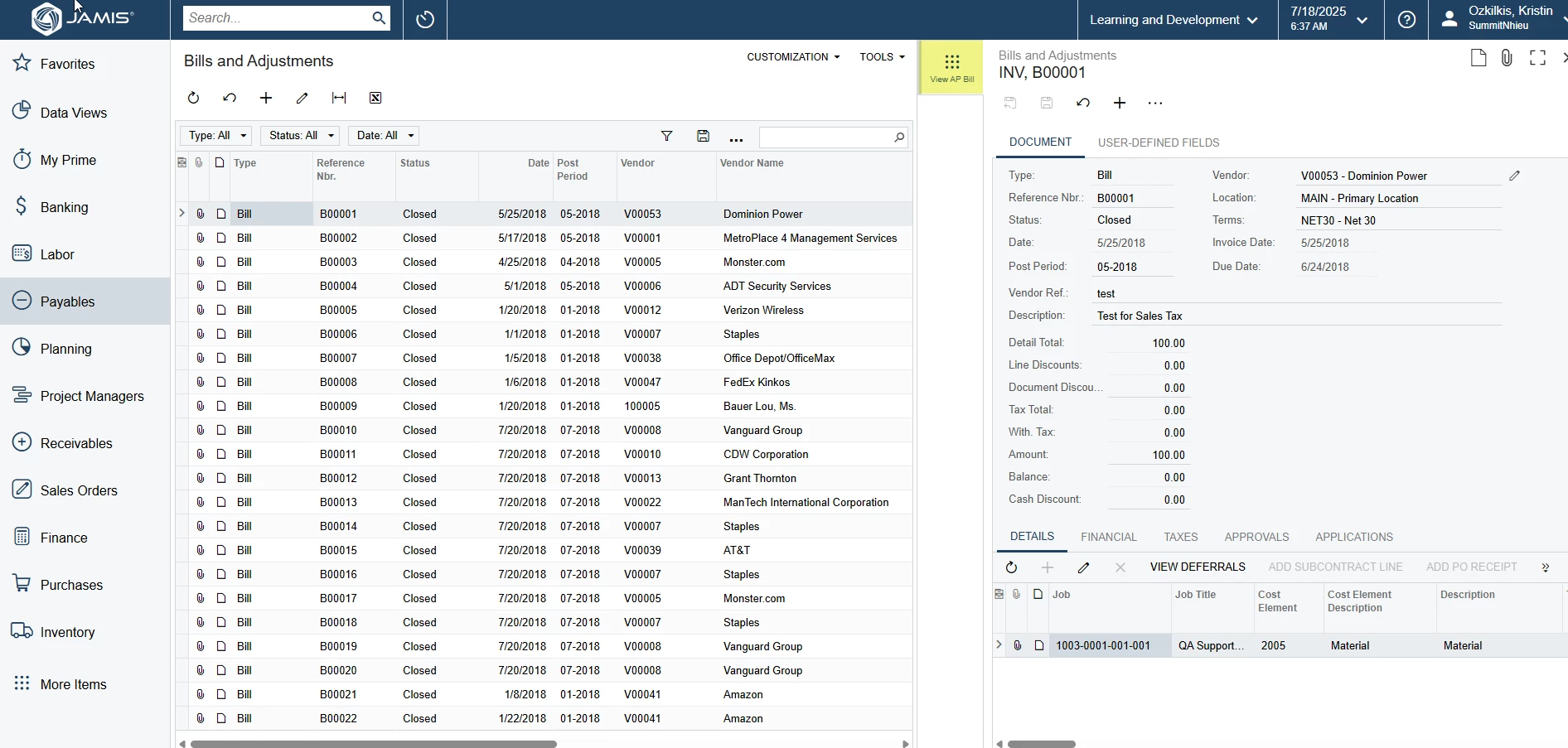
Task: Edit the vendor V00053 with pencil icon
Action: (x=1514, y=176)
